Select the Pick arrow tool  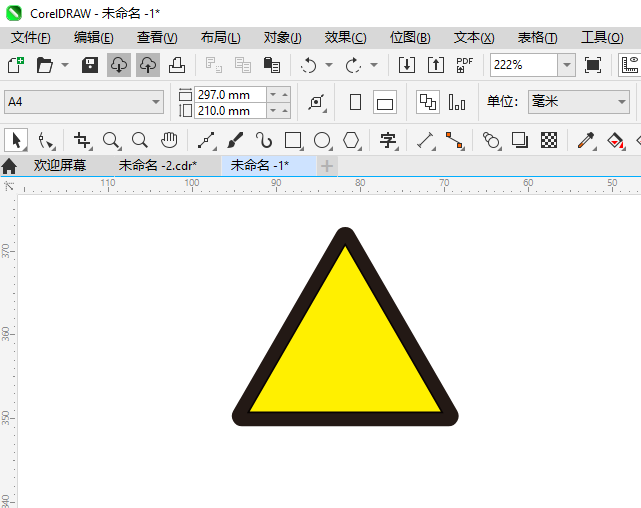pos(16,141)
